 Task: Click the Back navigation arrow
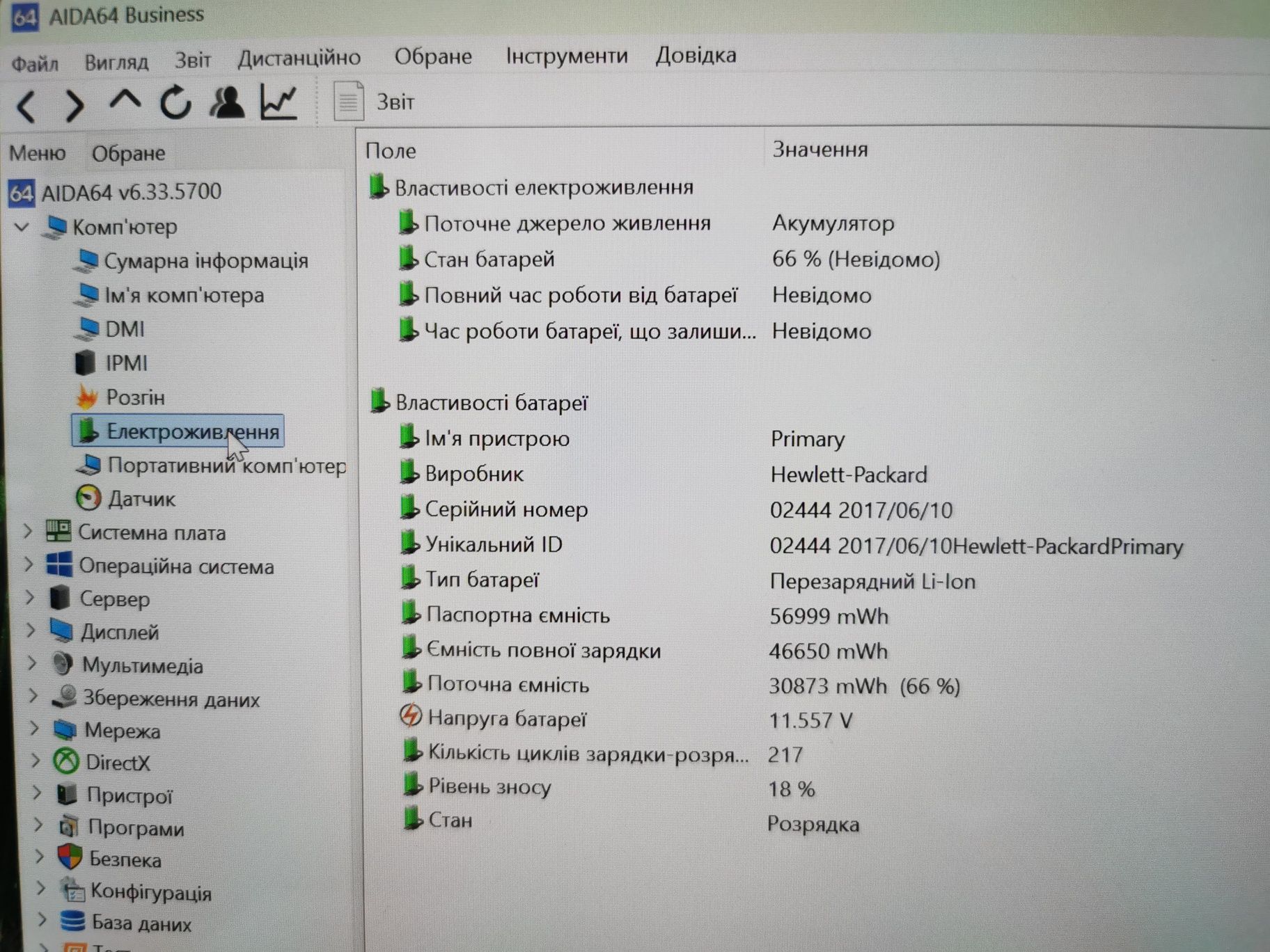tap(26, 106)
